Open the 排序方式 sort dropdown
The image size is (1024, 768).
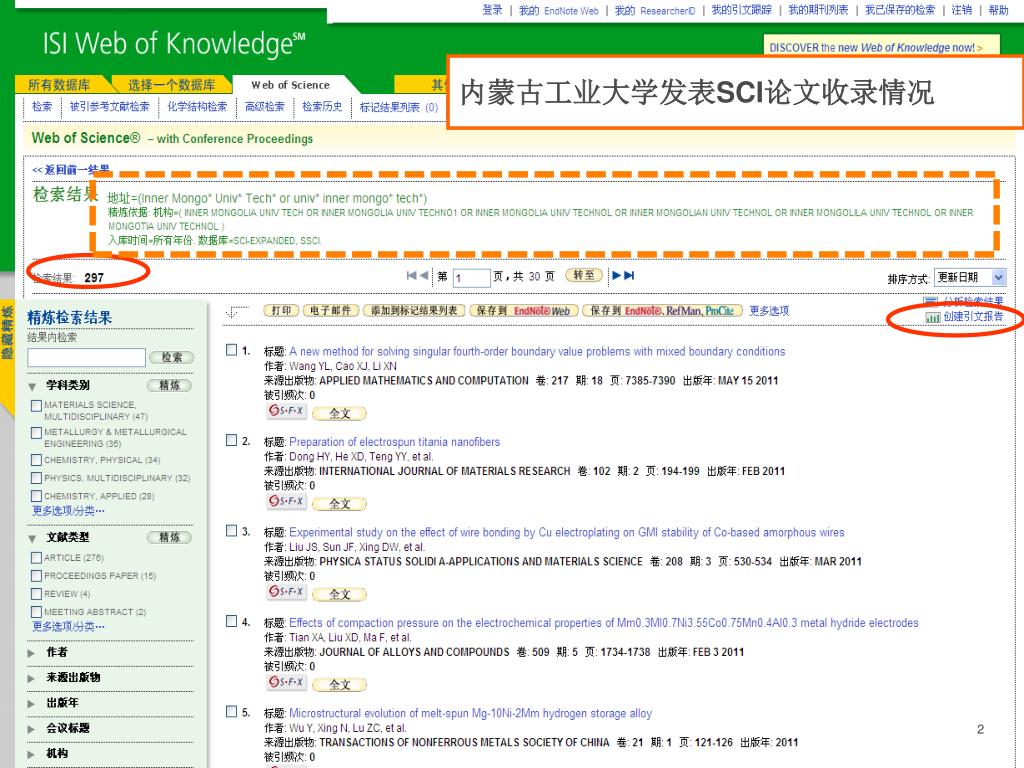[970, 278]
